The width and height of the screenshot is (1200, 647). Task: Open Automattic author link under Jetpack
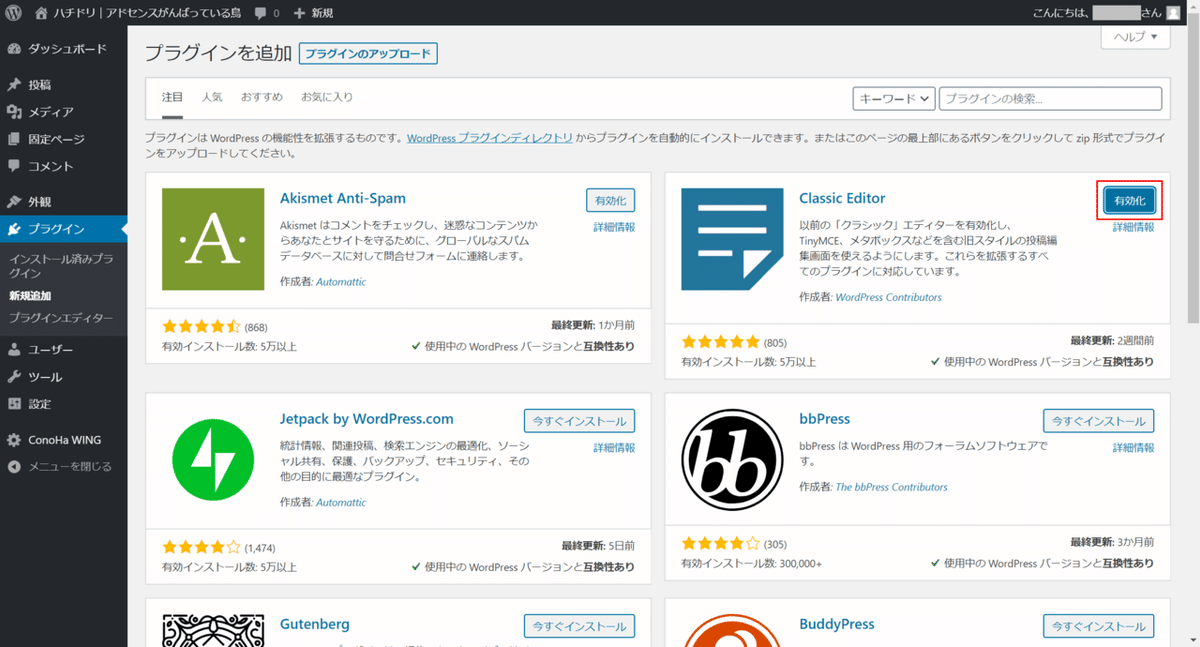(341, 502)
